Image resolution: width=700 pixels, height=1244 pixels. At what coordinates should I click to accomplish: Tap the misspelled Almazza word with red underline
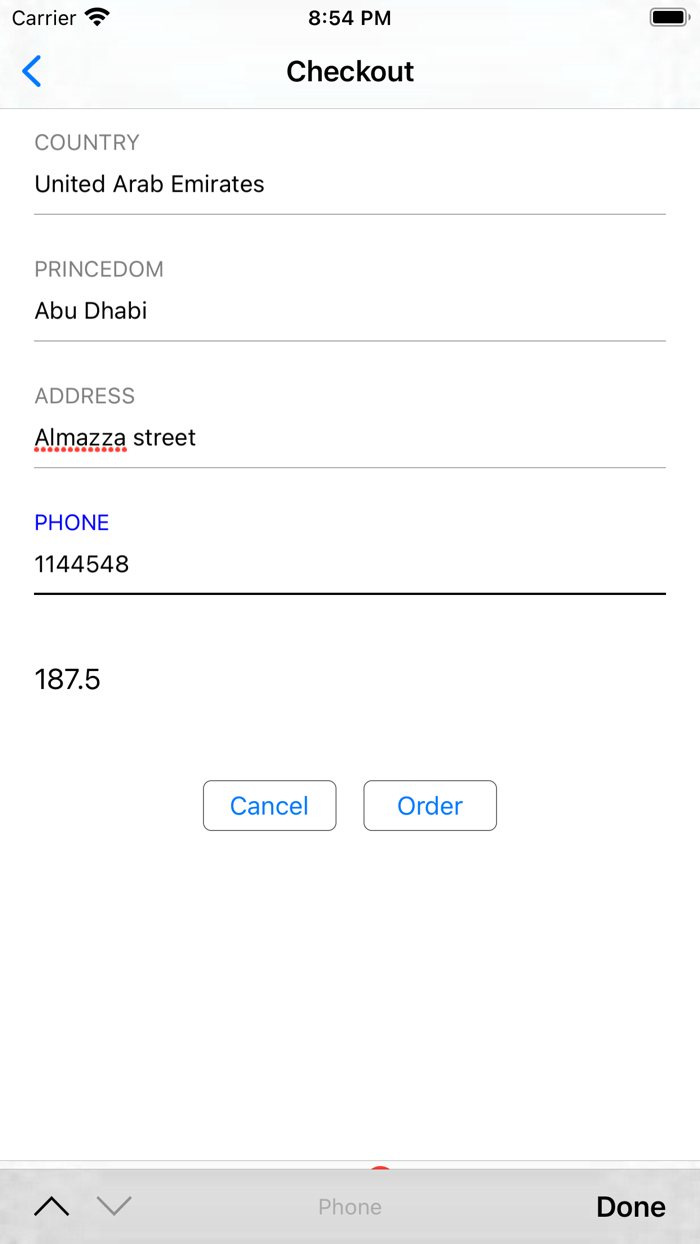(x=79, y=437)
